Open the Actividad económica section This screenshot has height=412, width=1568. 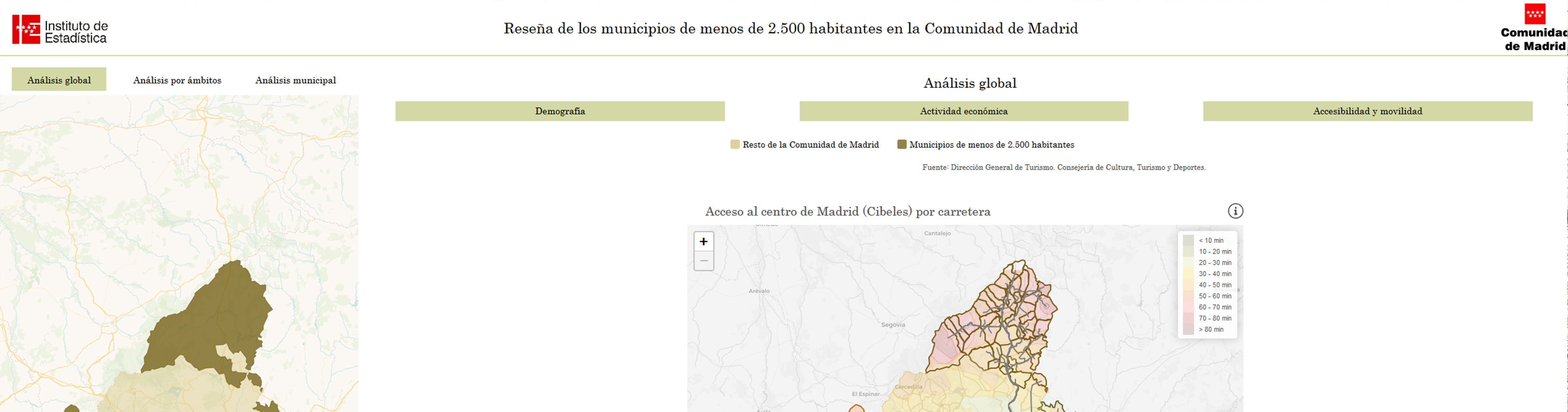(963, 111)
